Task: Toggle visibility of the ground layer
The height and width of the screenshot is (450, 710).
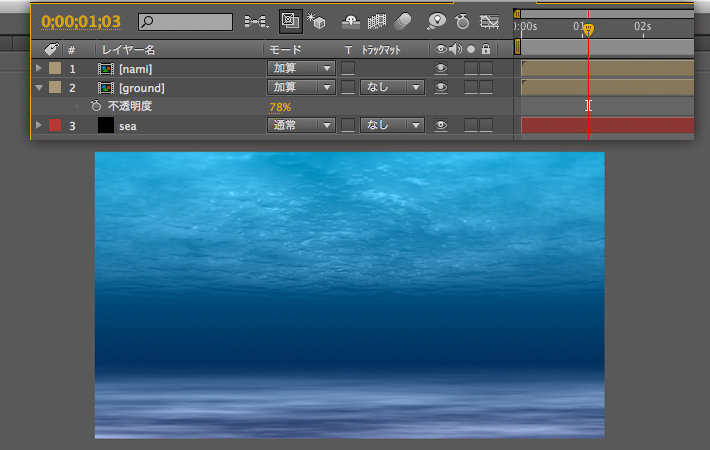Action: 441,88
